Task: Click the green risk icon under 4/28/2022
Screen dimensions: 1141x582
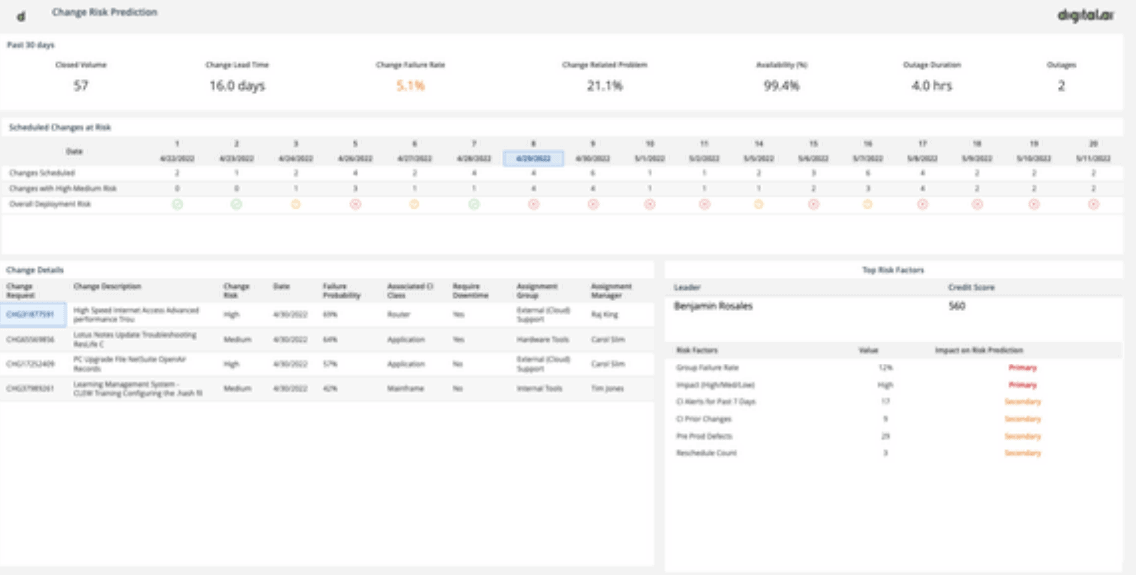Action: pyautogui.click(x=474, y=204)
